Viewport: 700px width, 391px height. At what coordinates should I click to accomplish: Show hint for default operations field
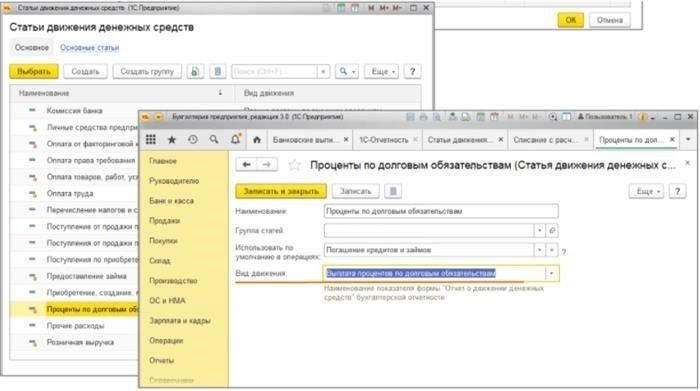coord(564,252)
